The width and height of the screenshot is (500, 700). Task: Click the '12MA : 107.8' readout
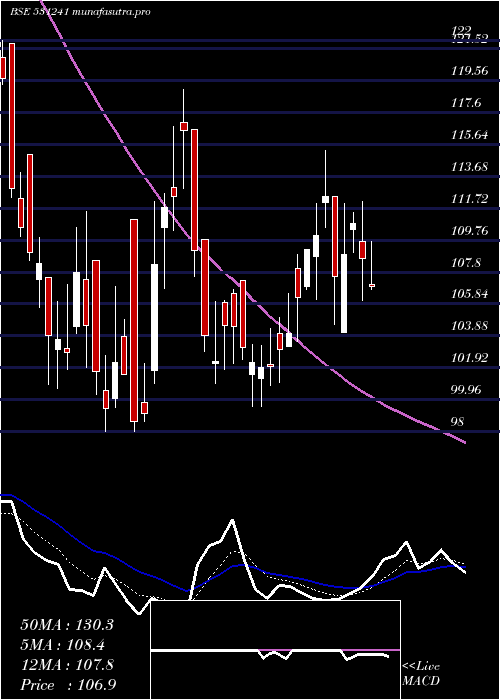(67, 665)
